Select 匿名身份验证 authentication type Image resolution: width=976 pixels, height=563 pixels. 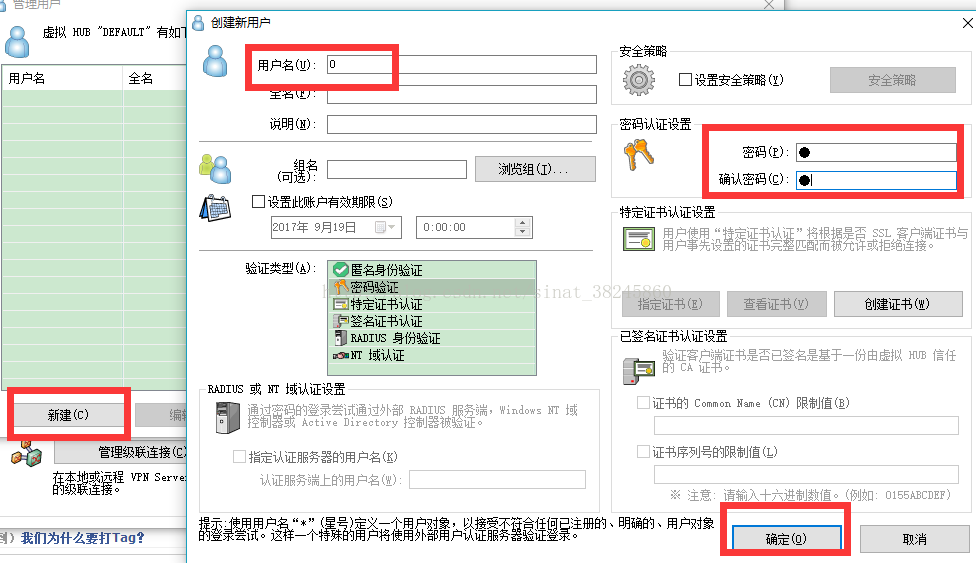(x=386, y=270)
